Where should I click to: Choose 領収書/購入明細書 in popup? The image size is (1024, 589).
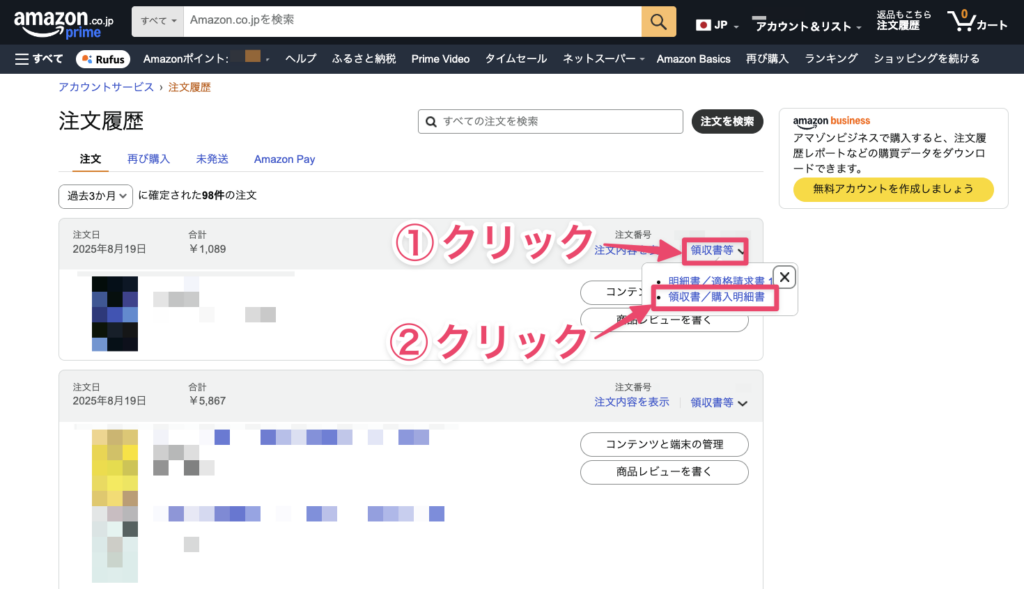(x=716, y=296)
